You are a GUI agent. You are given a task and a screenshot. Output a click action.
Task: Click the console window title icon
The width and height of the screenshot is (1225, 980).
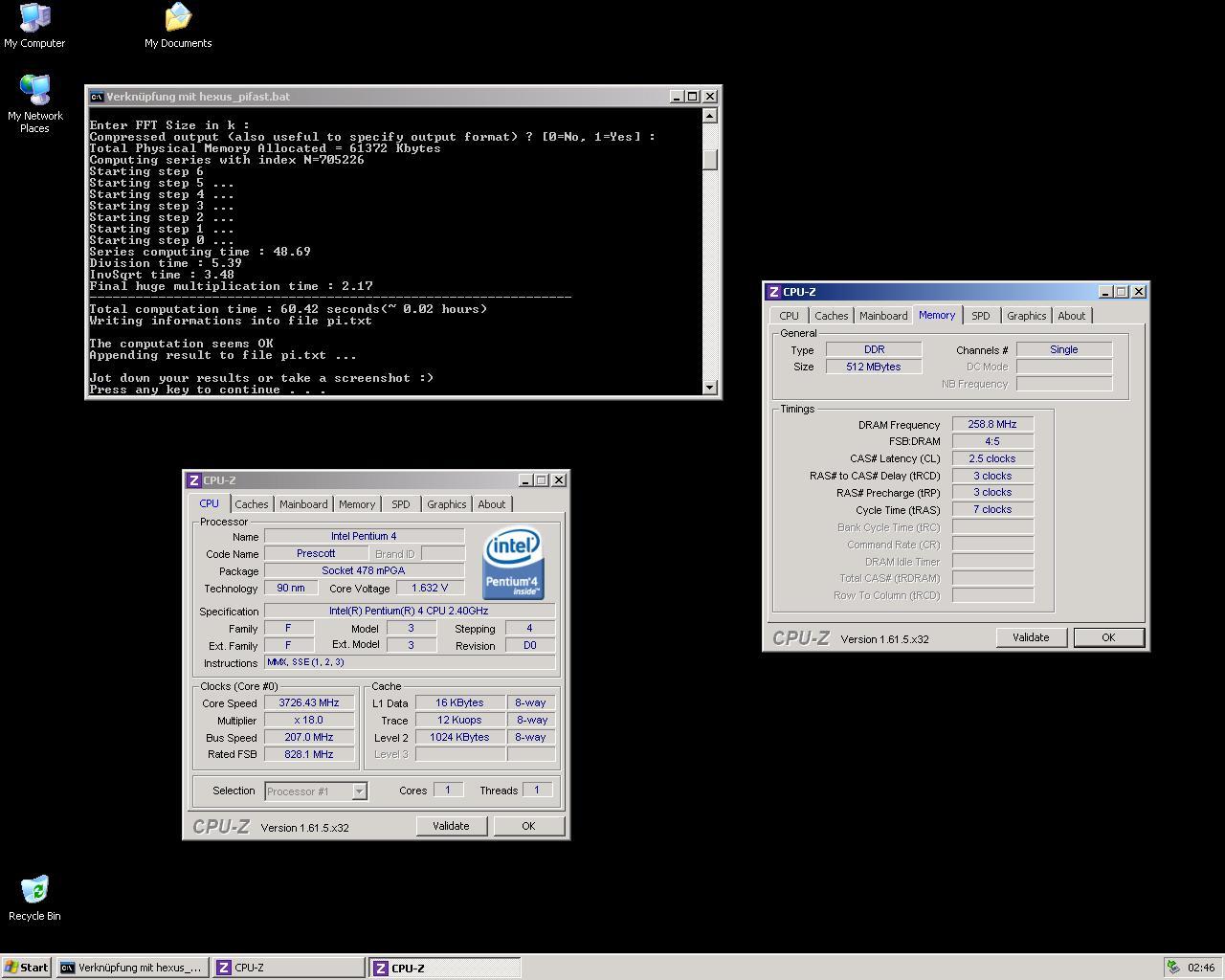(97, 97)
